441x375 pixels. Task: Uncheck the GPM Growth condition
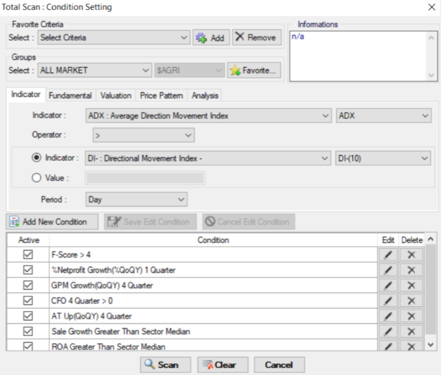coord(28,285)
